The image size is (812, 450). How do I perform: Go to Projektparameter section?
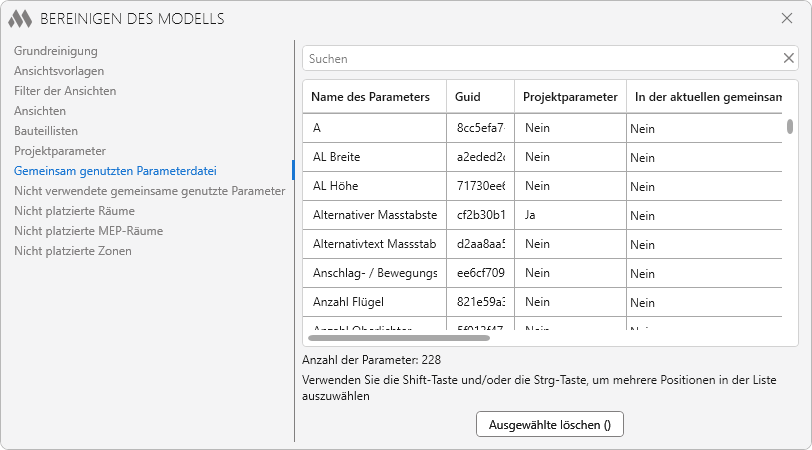[x=60, y=151]
